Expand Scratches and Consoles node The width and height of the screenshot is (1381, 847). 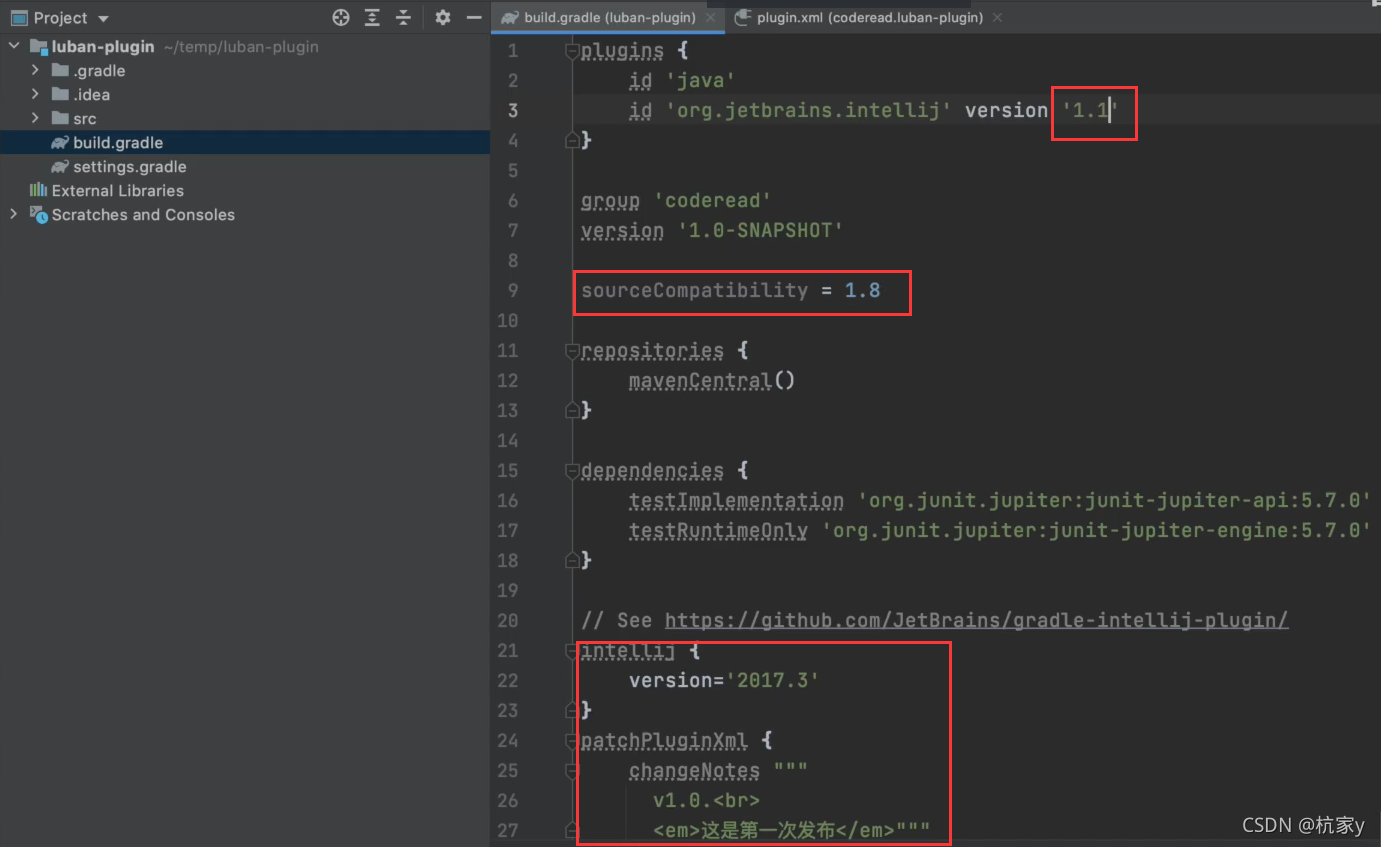click(14, 214)
